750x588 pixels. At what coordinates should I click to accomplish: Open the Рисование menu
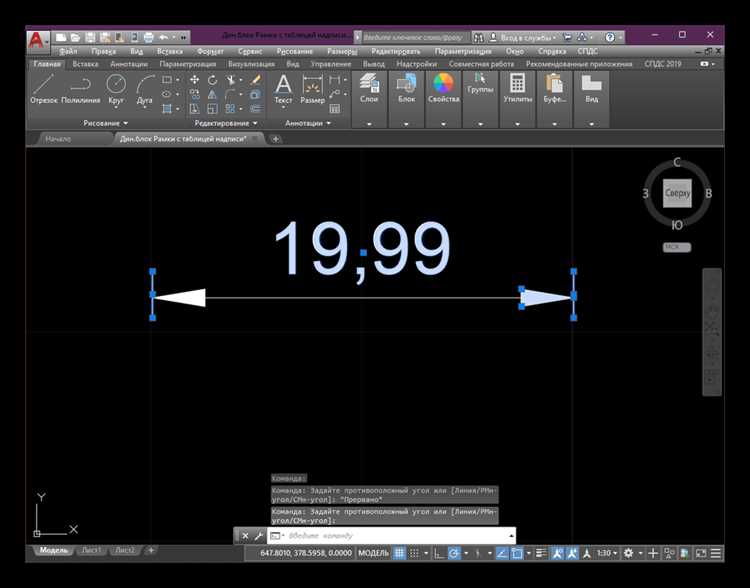tap(295, 51)
